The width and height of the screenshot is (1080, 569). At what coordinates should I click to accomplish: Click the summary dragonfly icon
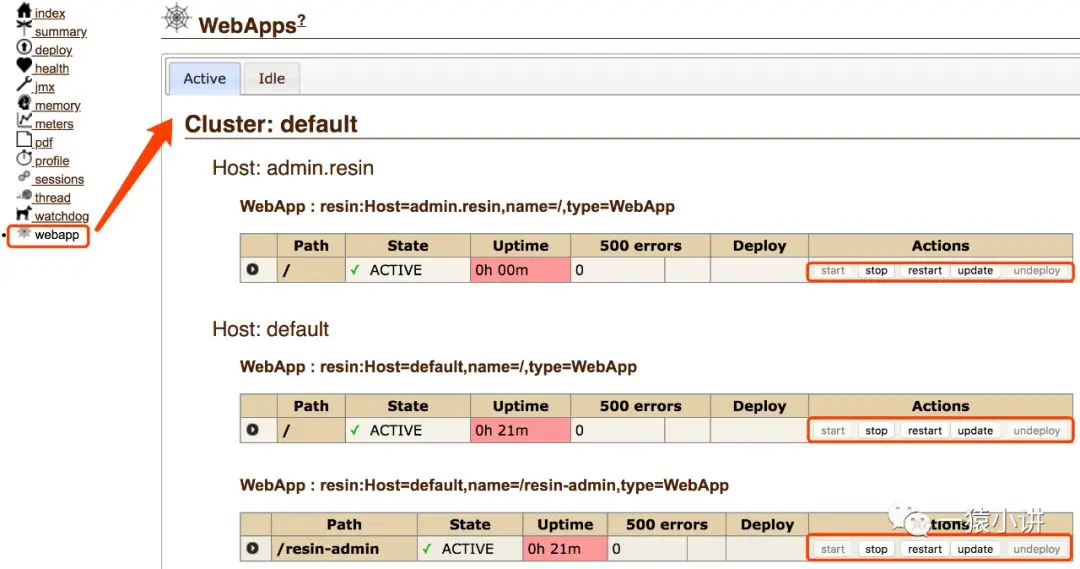(24, 28)
